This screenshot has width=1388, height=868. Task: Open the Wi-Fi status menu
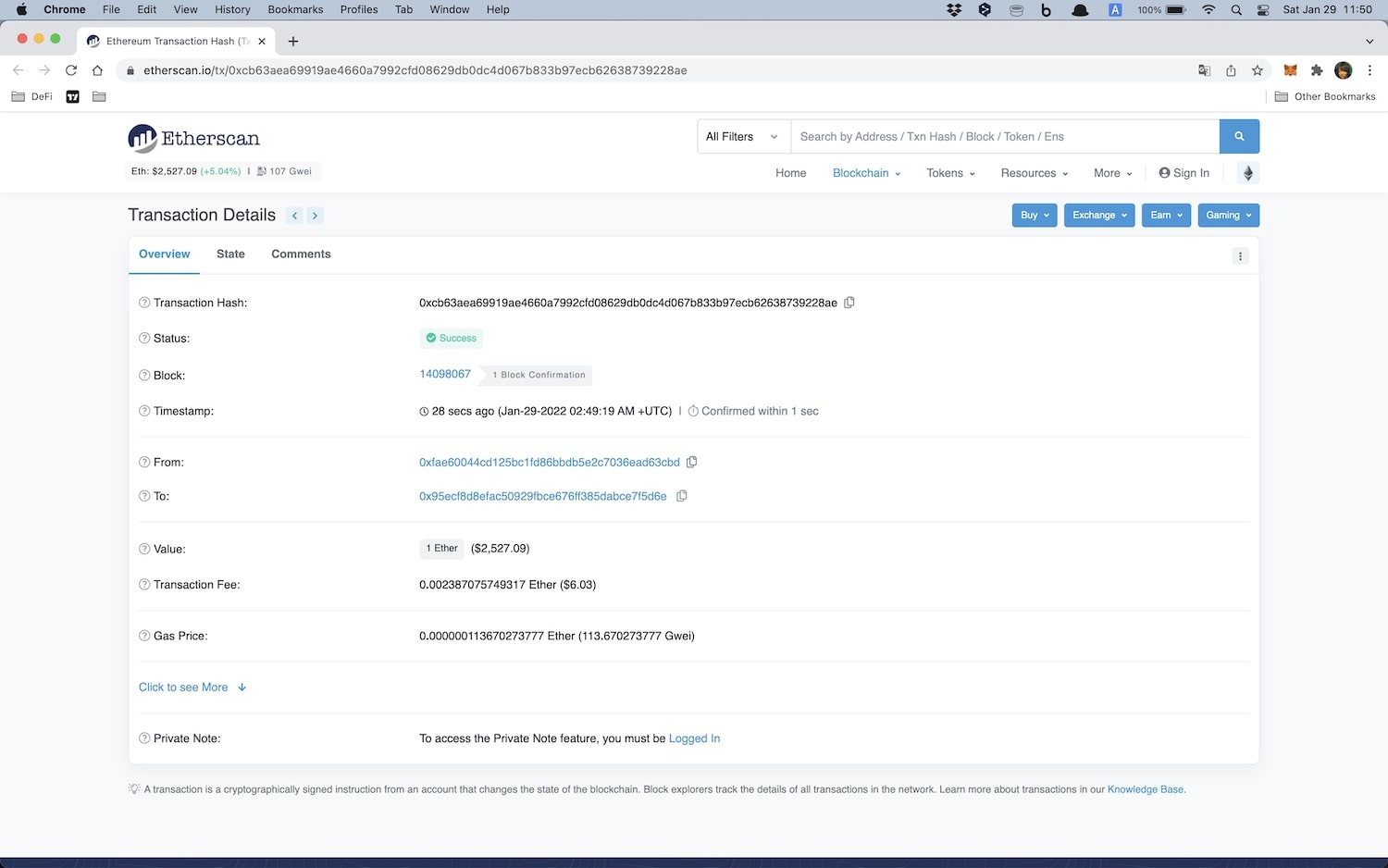(x=1208, y=9)
